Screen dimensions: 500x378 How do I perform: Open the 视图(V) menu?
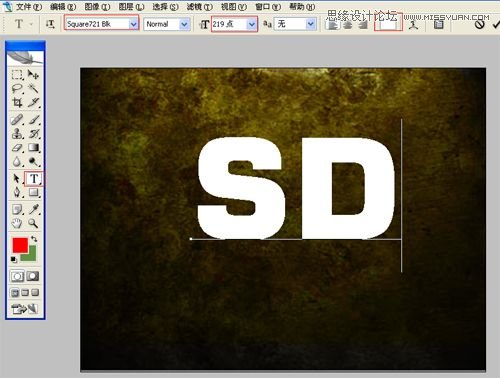click(234, 6)
